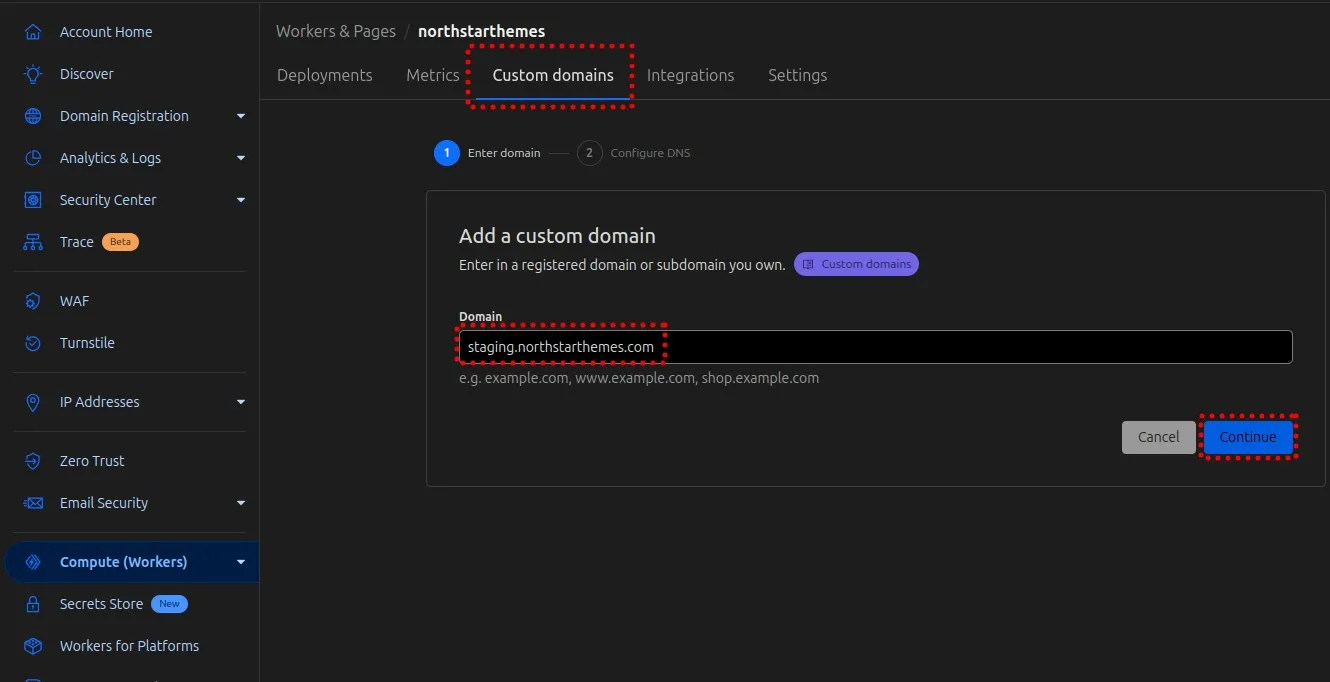Click the Email Security envelope icon
The height and width of the screenshot is (682, 1330).
tap(33, 503)
